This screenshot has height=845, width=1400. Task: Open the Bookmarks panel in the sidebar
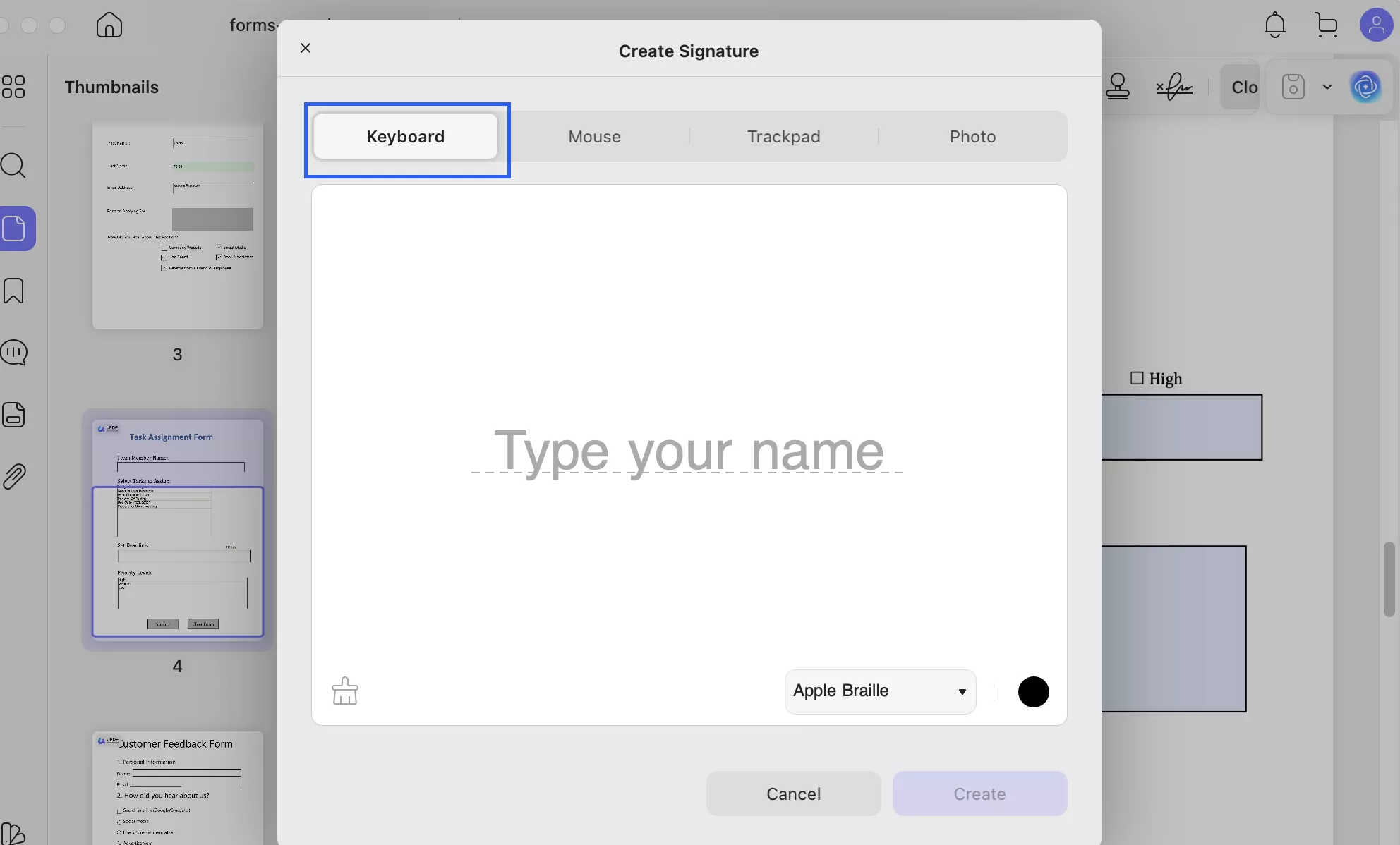[x=14, y=290]
